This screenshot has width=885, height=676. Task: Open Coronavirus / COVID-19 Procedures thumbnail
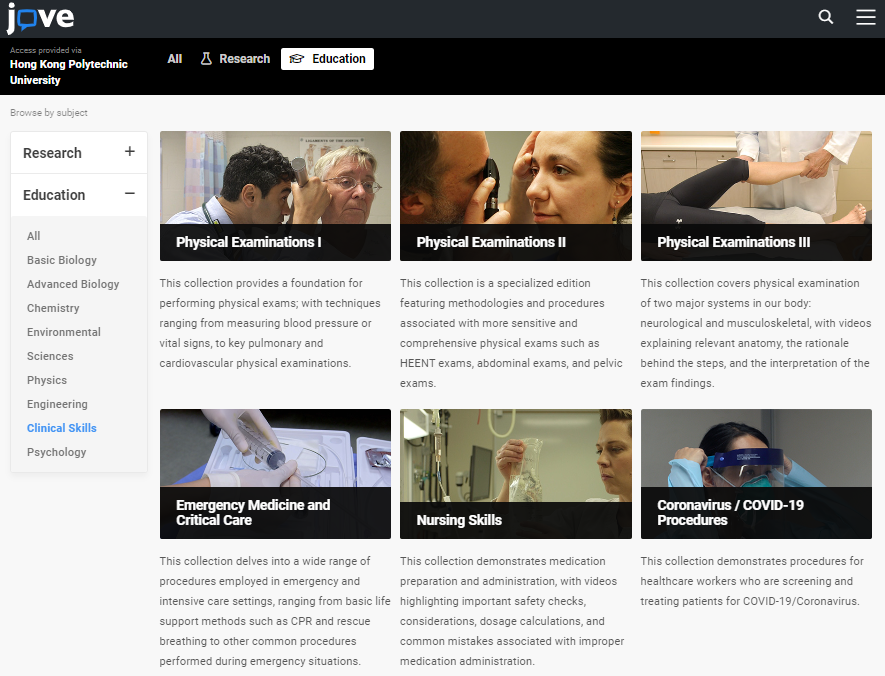pos(756,474)
